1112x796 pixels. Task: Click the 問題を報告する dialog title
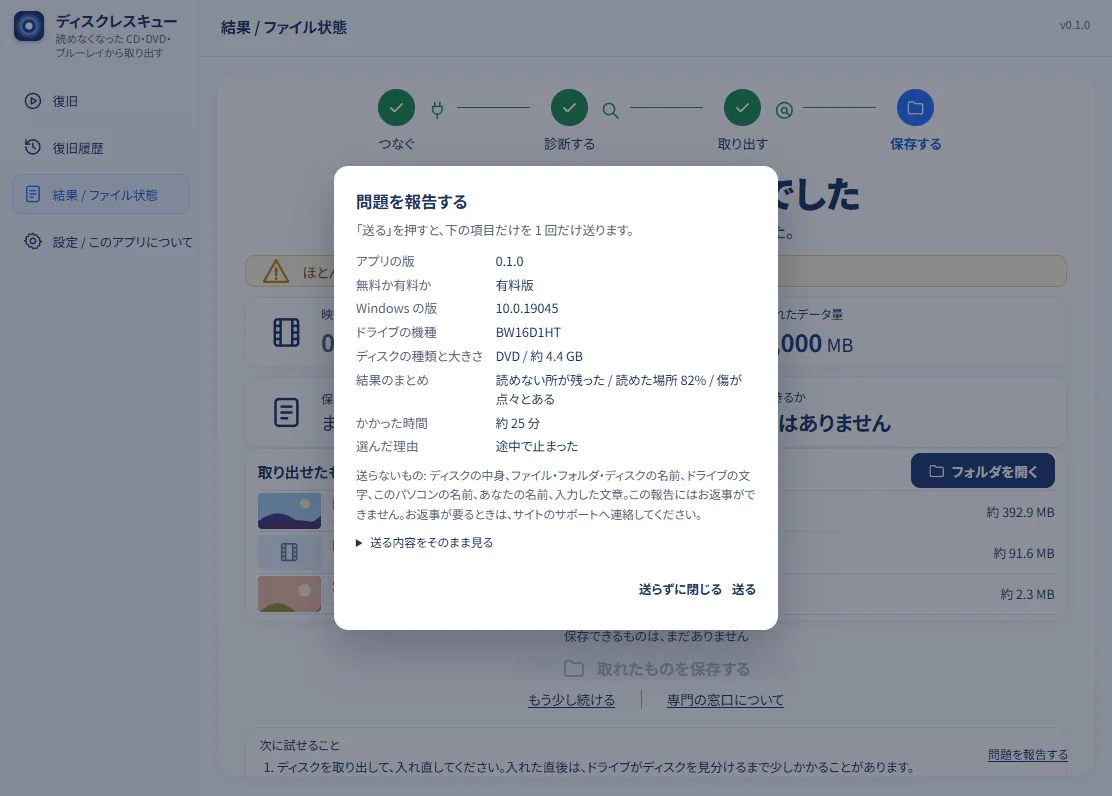(x=411, y=202)
